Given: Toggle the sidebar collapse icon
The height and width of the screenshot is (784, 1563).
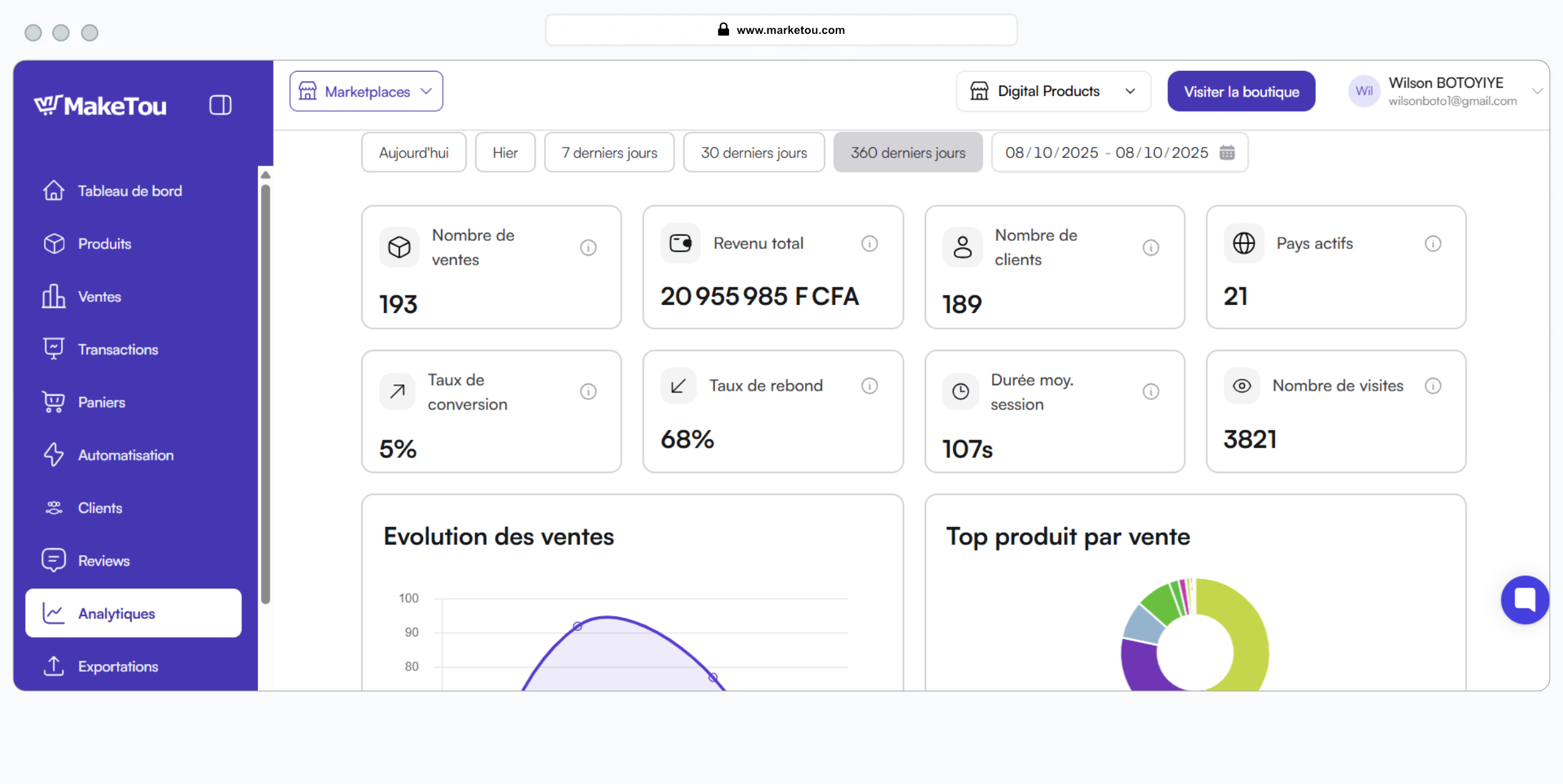Looking at the screenshot, I should point(220,105).
